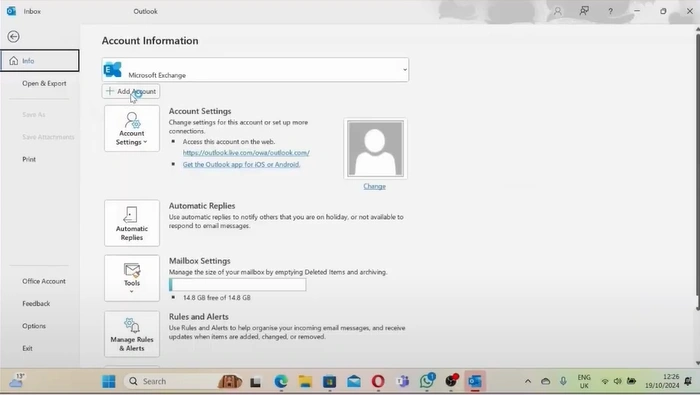The width and height of the screenshot is (700, 395).
Task: Open Office Account page
Action: click(x=44, y=281)
